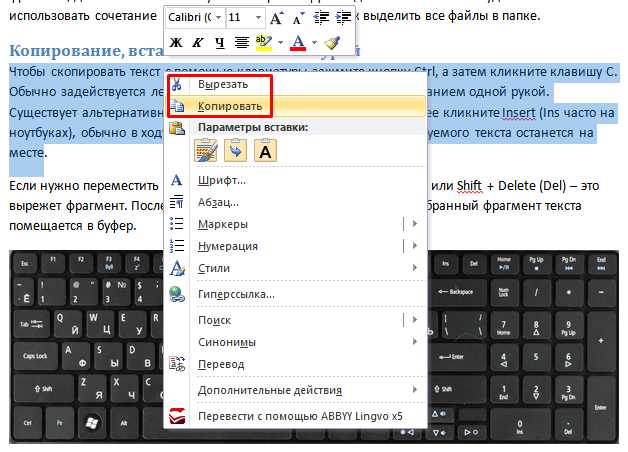Click the paragraph settings icon
The height and width of the screenshot is (452, 628).
(x=177, y=202)
